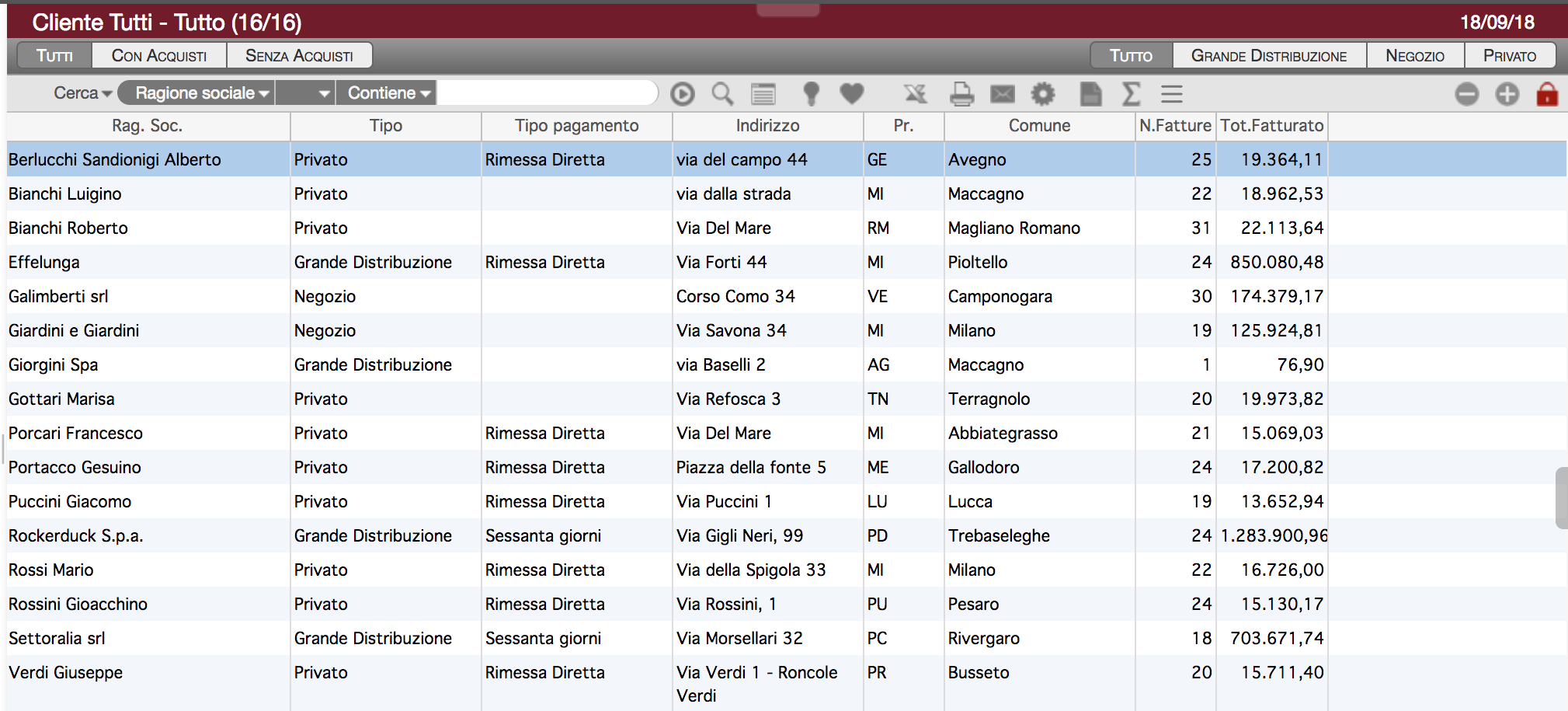Image resolution: width=1568 pixels, height=711 pixels.
Task: Open the hamburger menu icon
Action: tap(1172, 94)
